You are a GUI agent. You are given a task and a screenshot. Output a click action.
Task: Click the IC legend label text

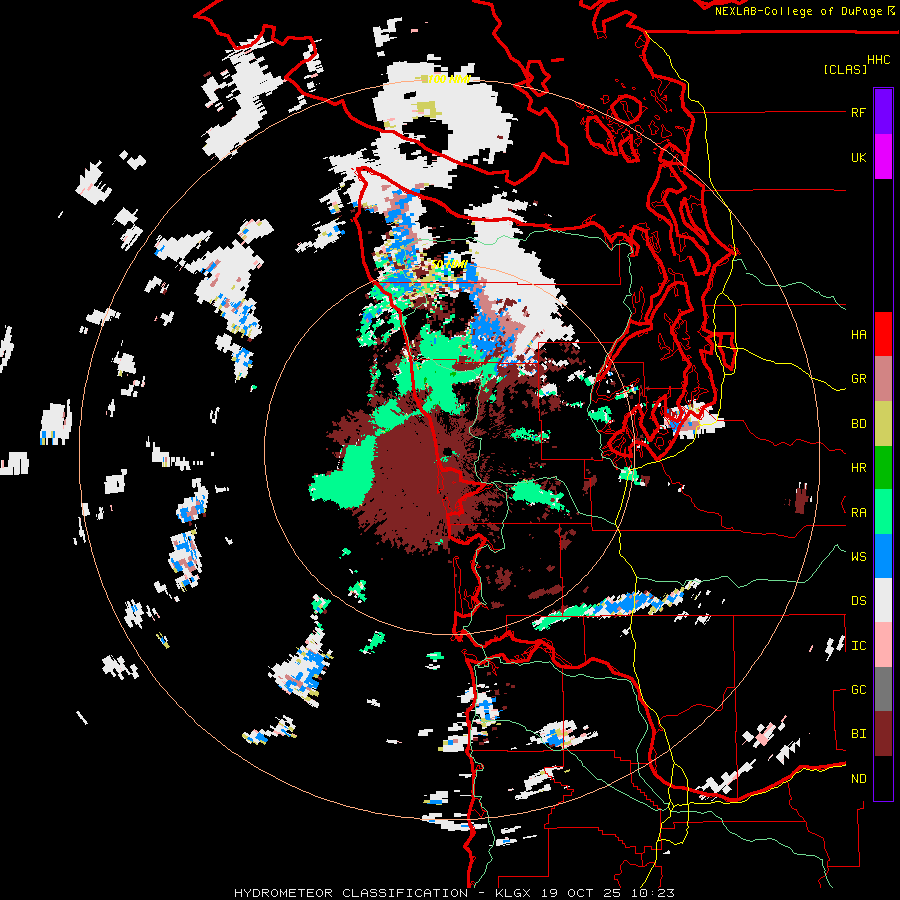858,646
